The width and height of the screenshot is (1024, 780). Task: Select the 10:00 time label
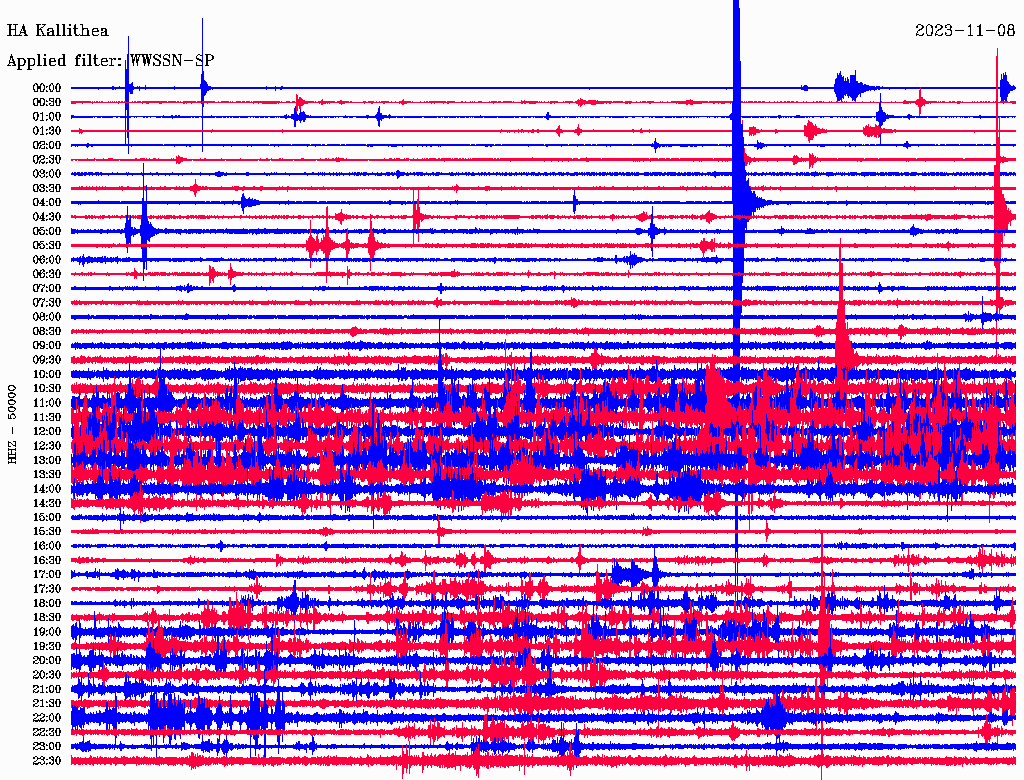coord(47,374)
